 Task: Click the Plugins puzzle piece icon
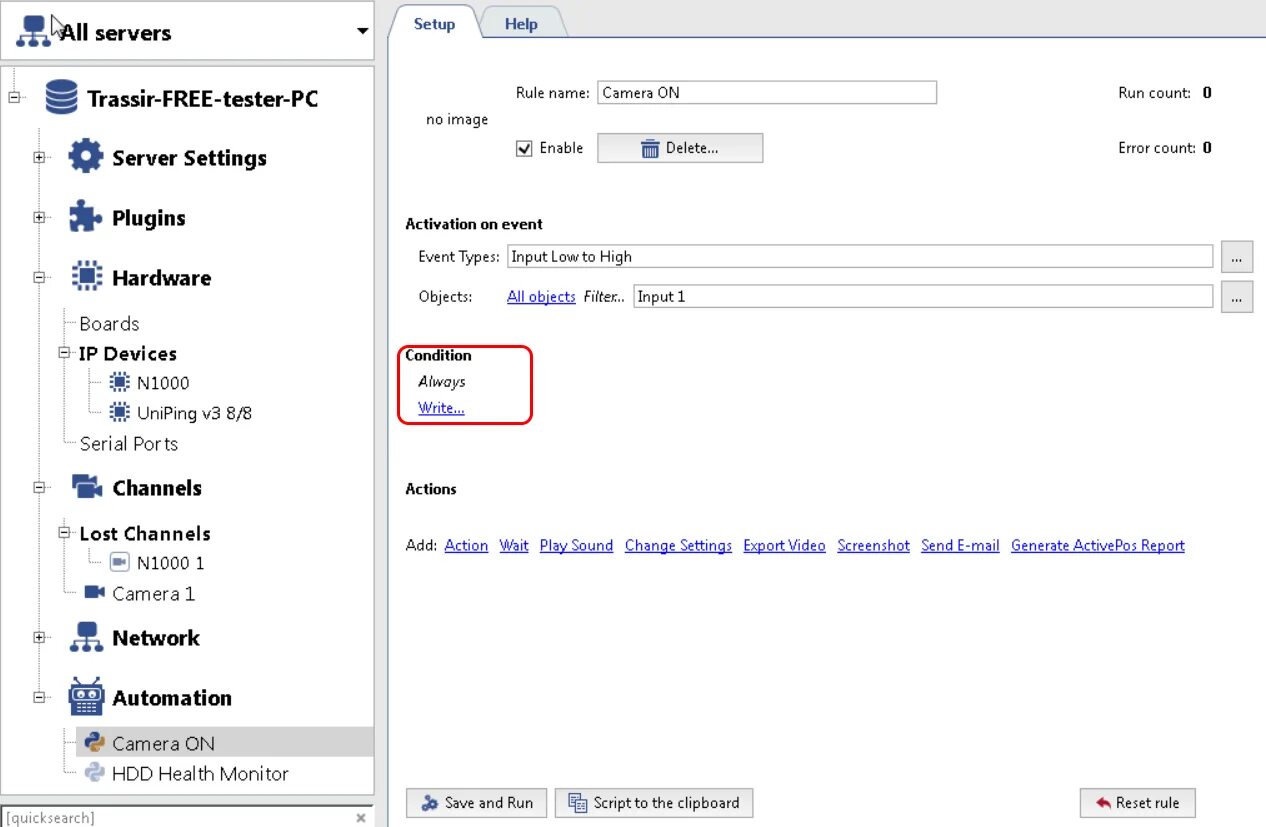point(85,217)
